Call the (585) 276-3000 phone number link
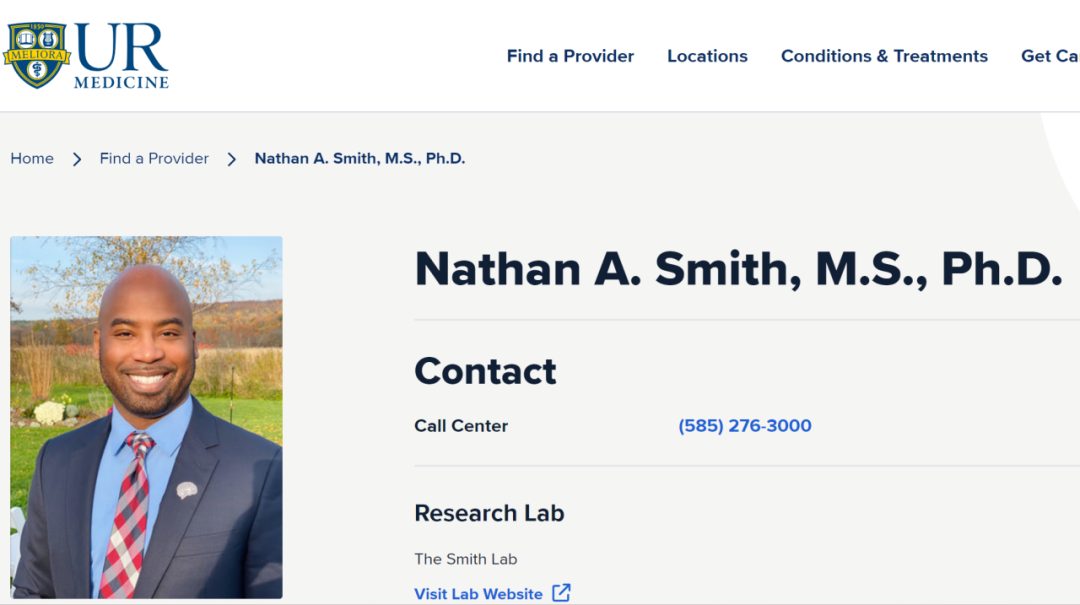 [x=745, y=426]
